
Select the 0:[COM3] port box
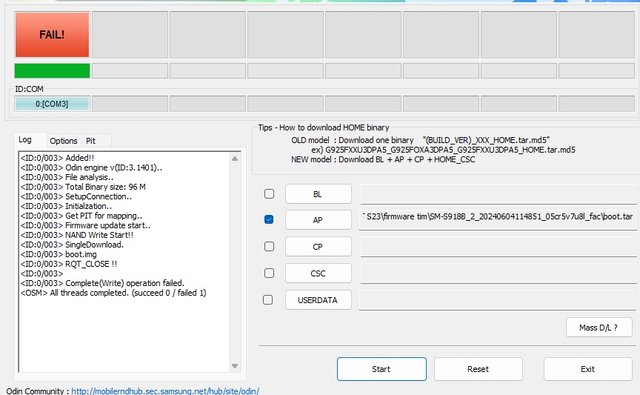(52, 104)
